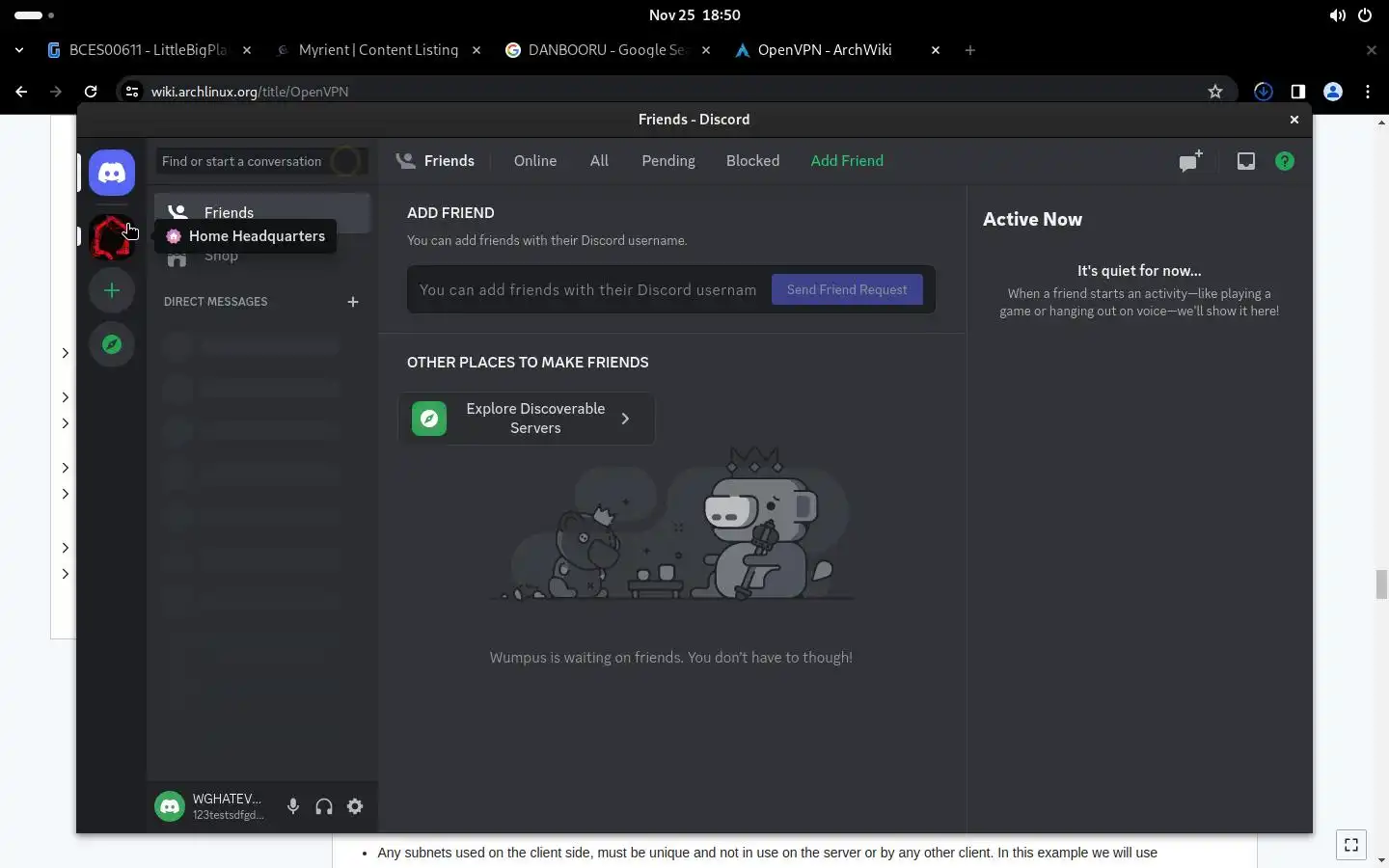Reload the current browser page
1389x868 pixels.
[91, 92]
